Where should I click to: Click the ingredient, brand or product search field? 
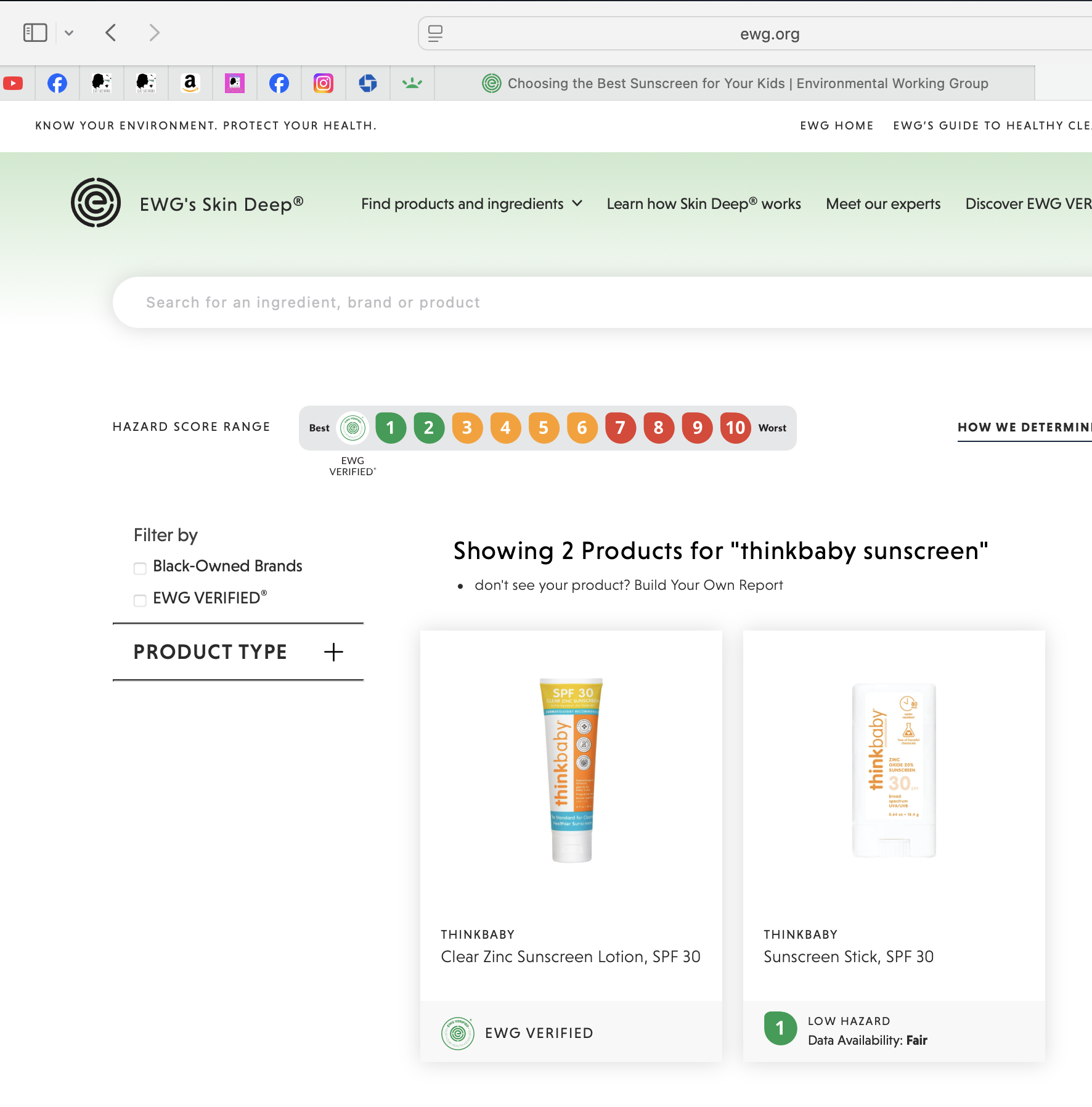click(x=602, y=303)
